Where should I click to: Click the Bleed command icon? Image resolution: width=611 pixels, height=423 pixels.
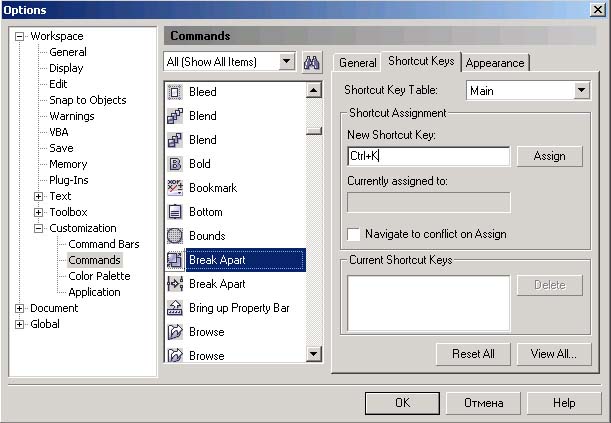pyautogui.click(x=175, y=92)
